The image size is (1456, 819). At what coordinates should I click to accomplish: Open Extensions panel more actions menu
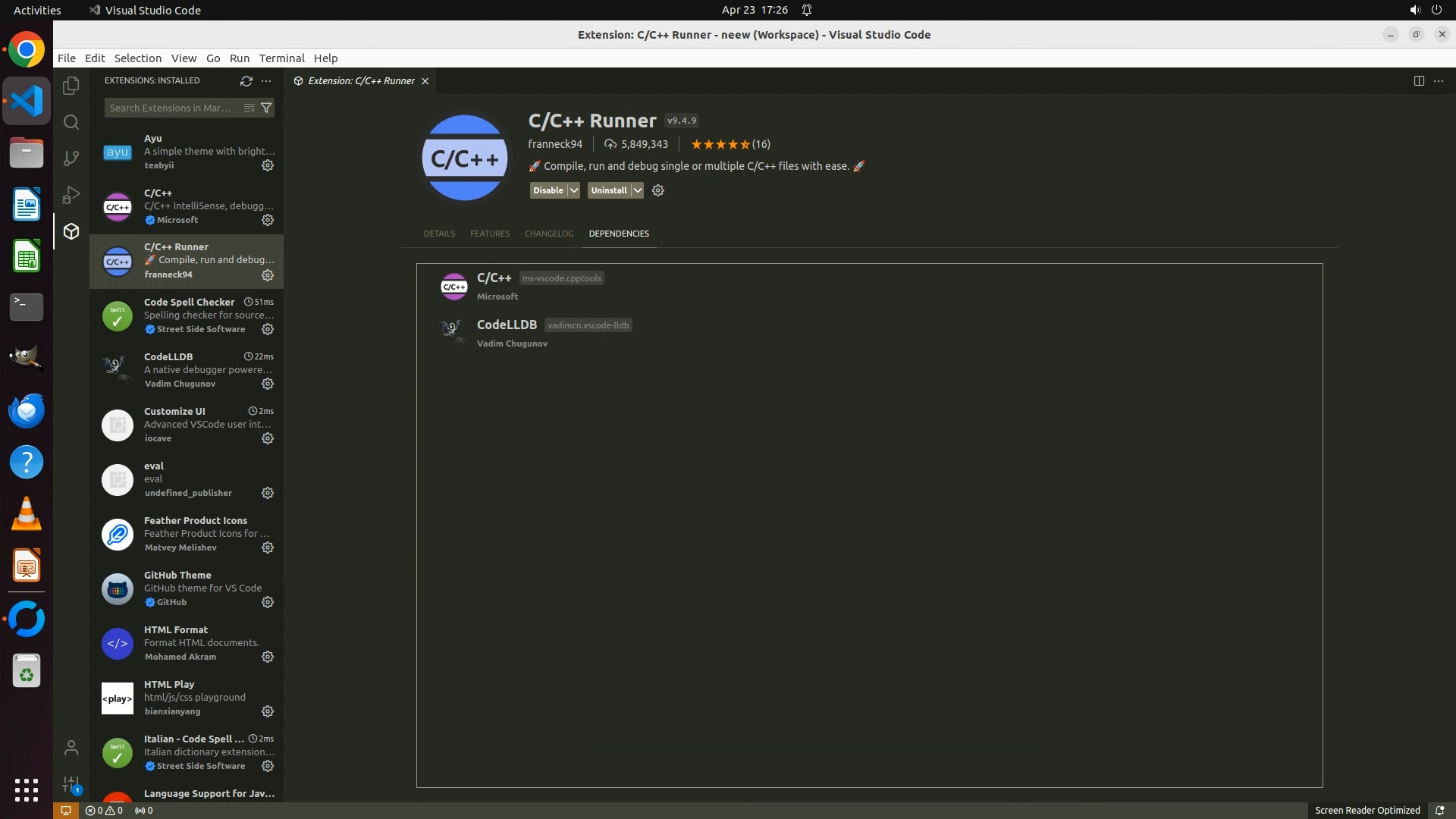(266, 80)
